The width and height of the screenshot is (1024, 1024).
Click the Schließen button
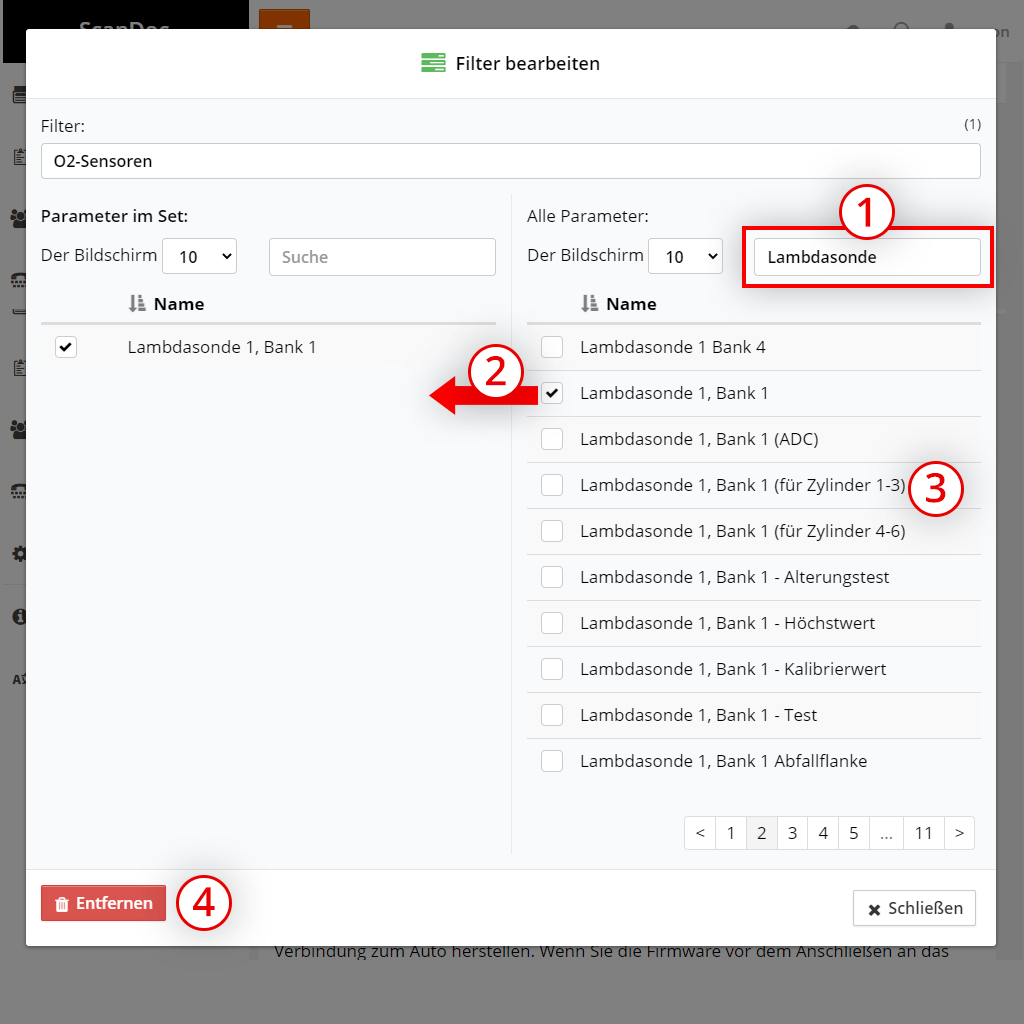pos(914,908)
